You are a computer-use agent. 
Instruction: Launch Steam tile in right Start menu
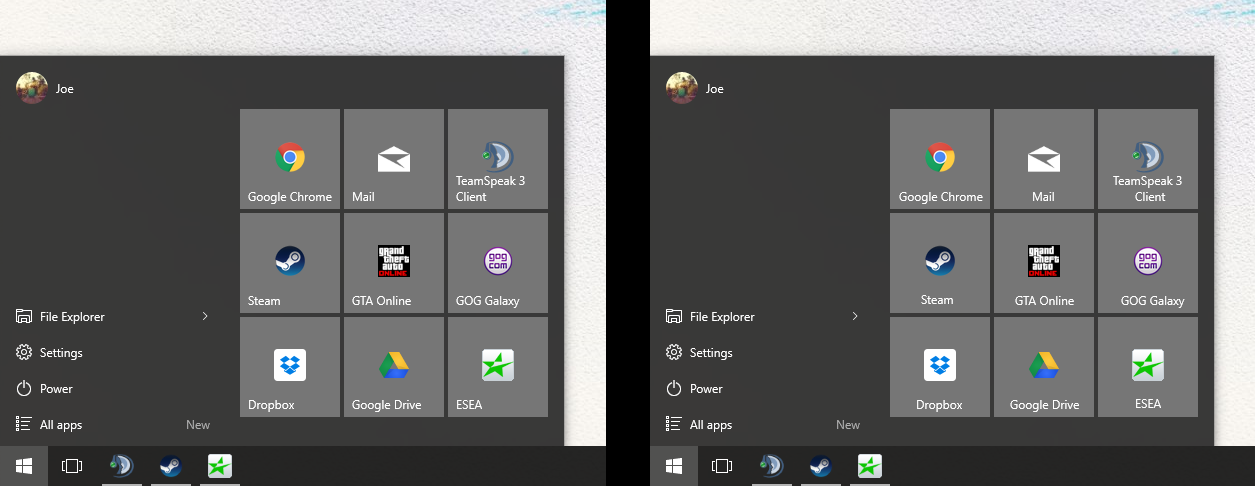click(x=940, y=263)
